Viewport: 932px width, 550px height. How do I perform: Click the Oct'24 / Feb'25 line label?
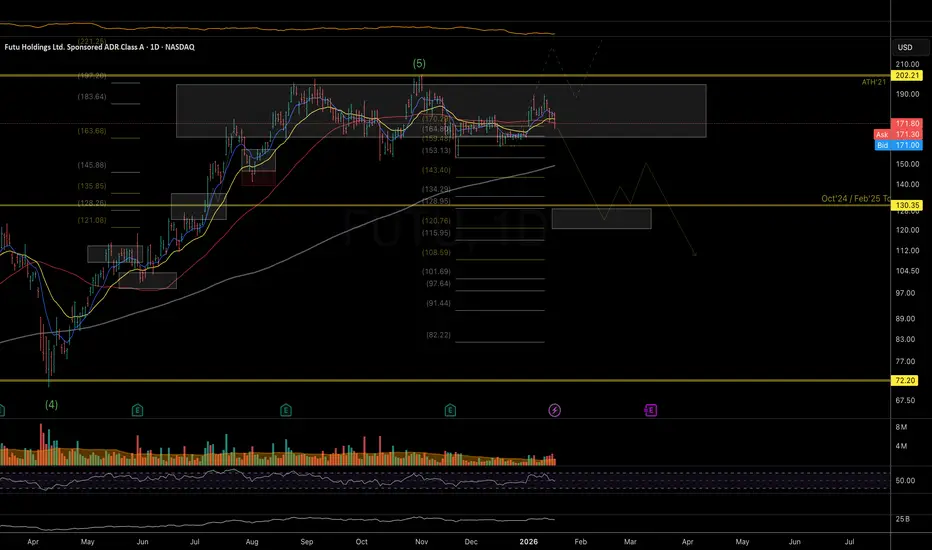855,199
